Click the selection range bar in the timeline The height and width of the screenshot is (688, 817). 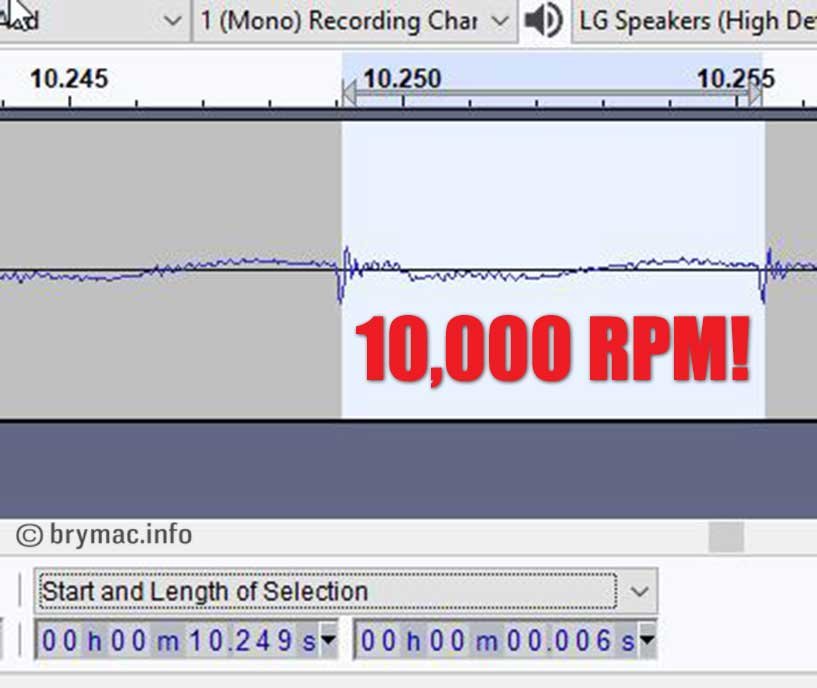pos(550,94)
